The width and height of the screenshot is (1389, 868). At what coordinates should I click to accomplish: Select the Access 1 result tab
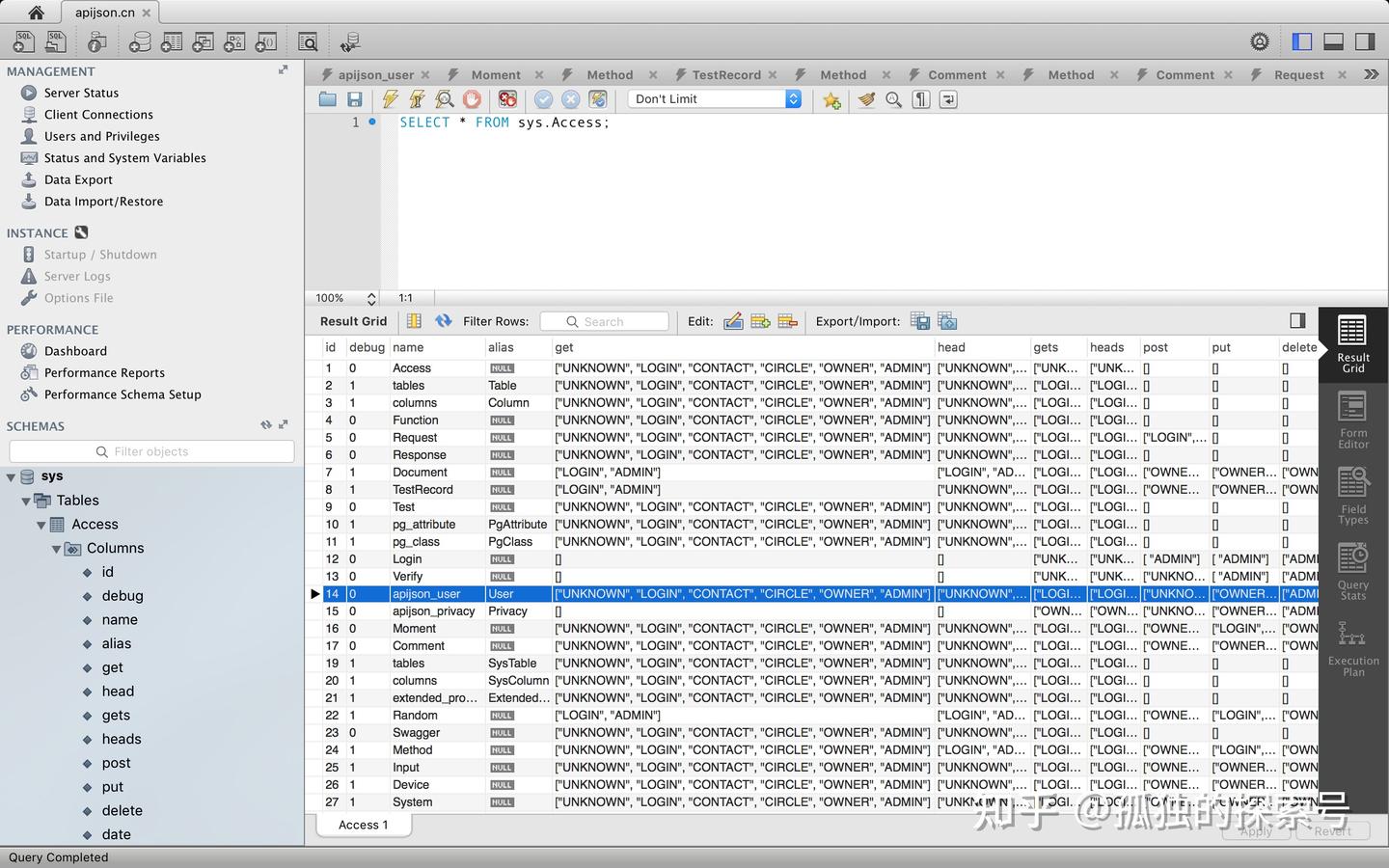click(x=364, y=825)
